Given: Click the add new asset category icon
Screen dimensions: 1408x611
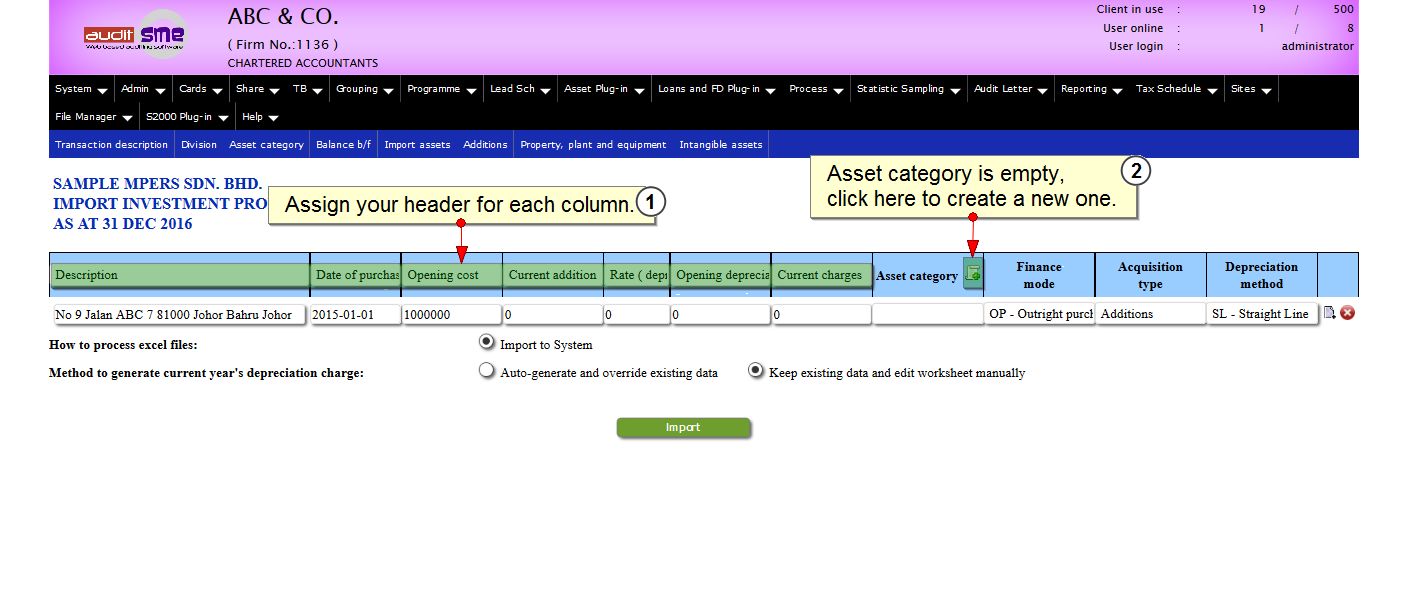Looking at the screenshot, I should point(972,275).
